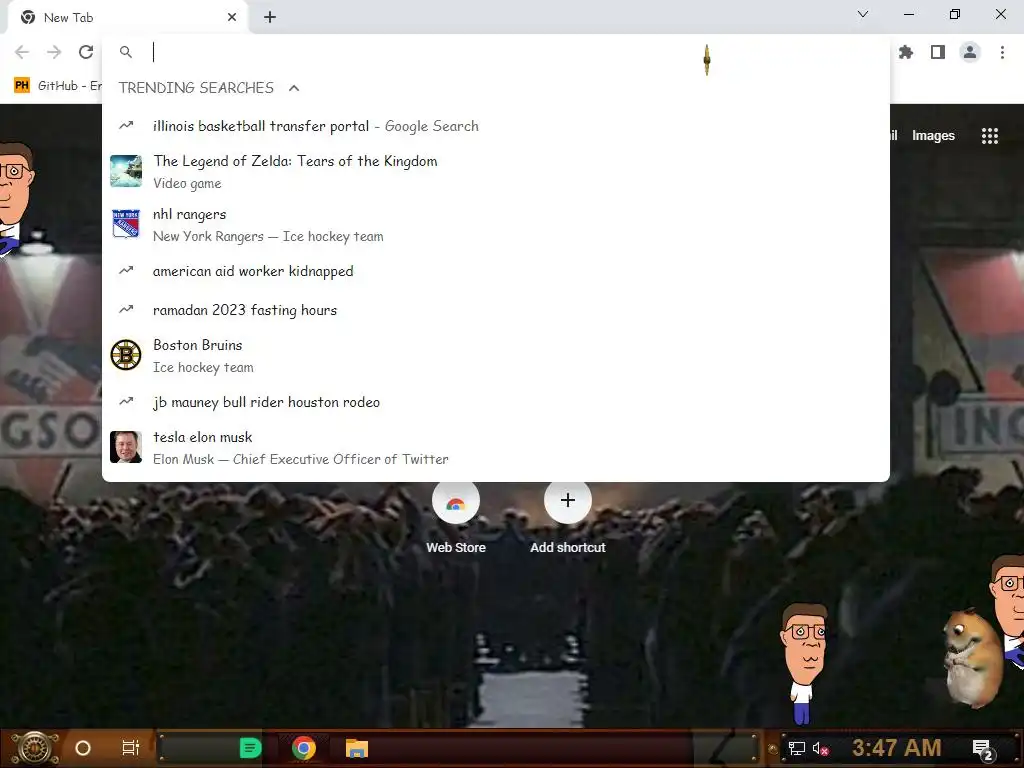Open the network tray icon
The image size is (1024, 768).
pos(797,748)
